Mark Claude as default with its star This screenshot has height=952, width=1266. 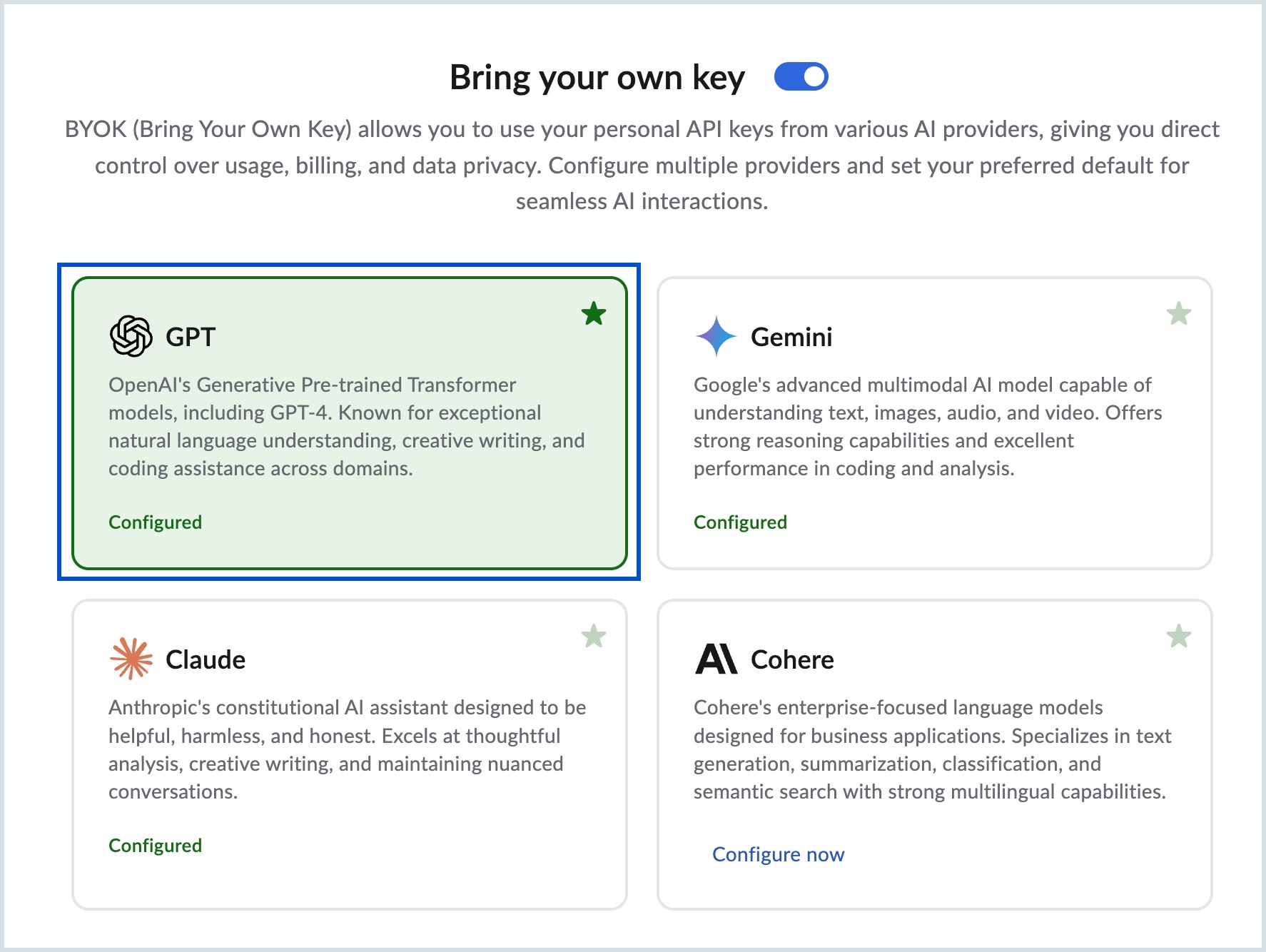click(594, 636)
